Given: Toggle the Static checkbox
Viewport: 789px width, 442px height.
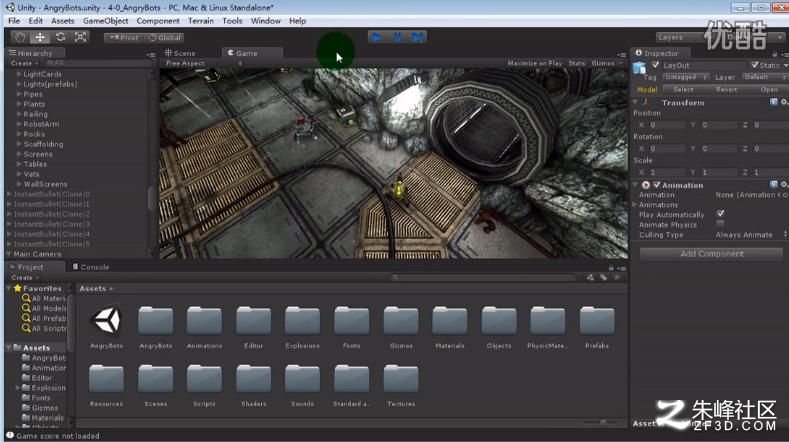Looking at the screenshot, I should (x=754, y=65).
